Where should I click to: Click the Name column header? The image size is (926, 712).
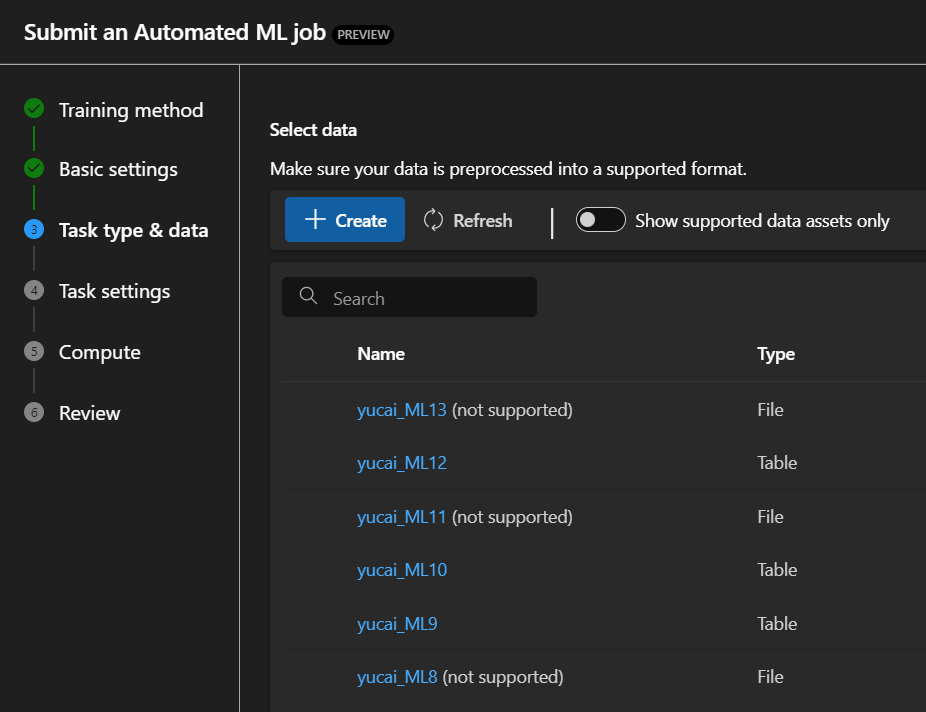click(380, 354)
